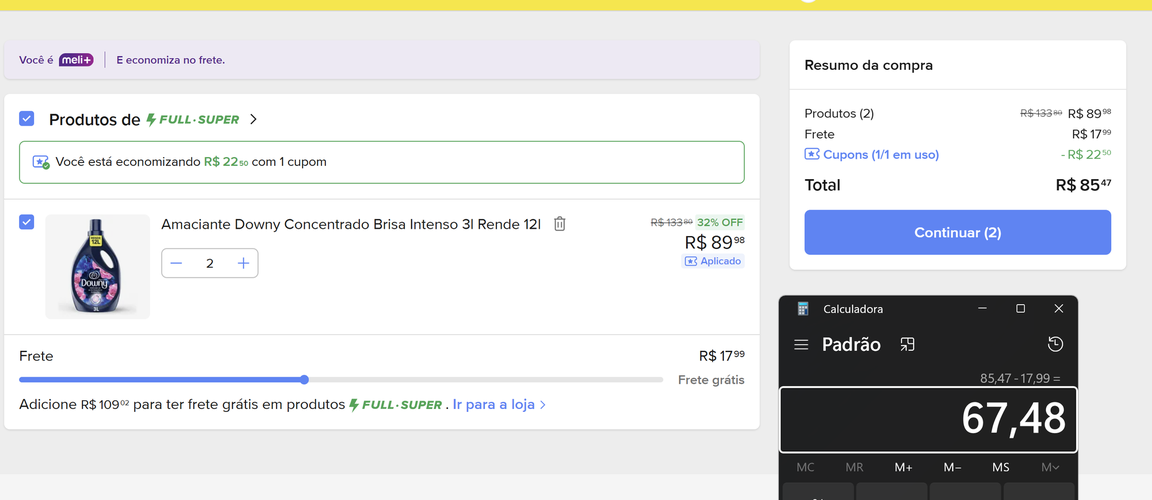The image size is (1152, 500).
Task: Maximize the Calculadora window
Action: [x=1020, y=309]
